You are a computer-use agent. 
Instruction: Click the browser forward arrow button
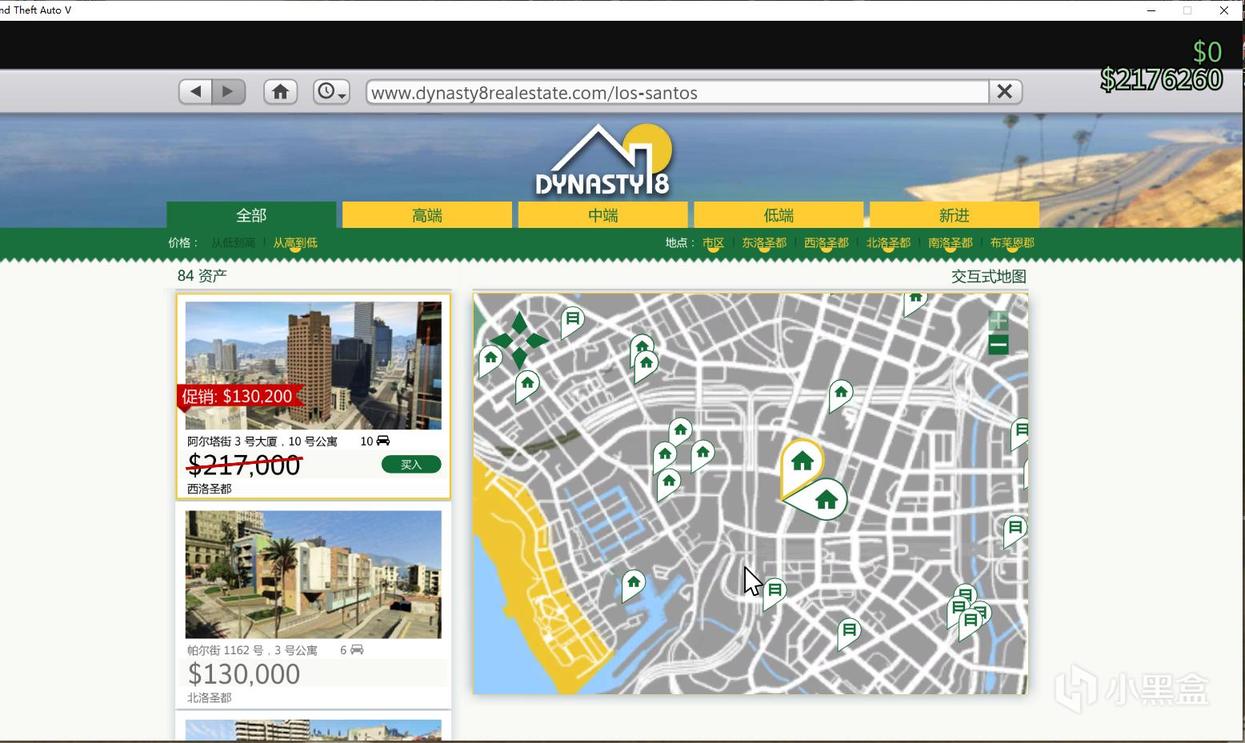coord(229,92)
